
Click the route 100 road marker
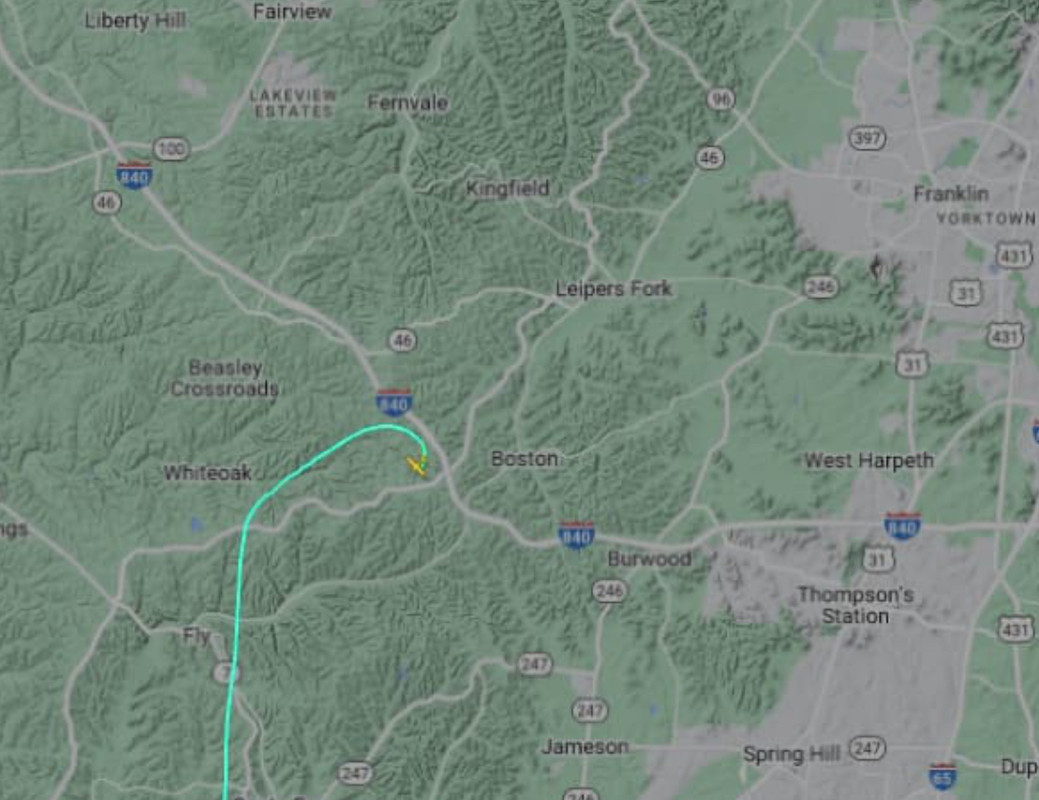[172, 148]
